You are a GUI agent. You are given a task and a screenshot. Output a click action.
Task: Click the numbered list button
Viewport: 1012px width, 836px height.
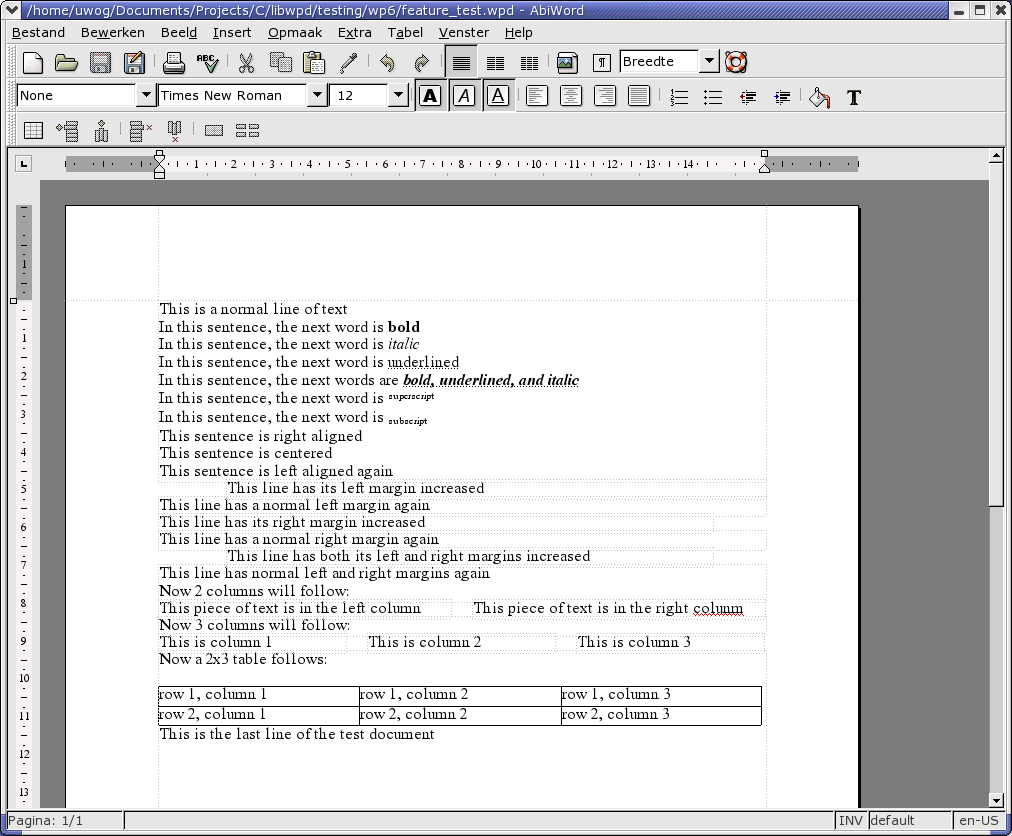[x=679, y=97]
